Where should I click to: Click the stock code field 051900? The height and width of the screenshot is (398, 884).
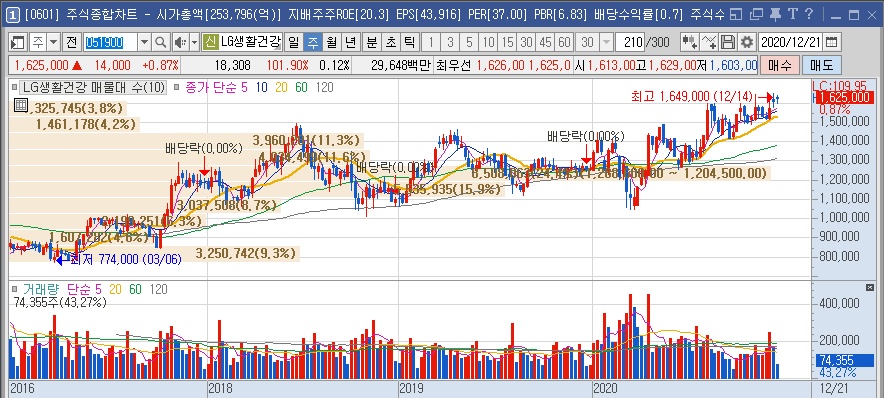click(110, 42)
